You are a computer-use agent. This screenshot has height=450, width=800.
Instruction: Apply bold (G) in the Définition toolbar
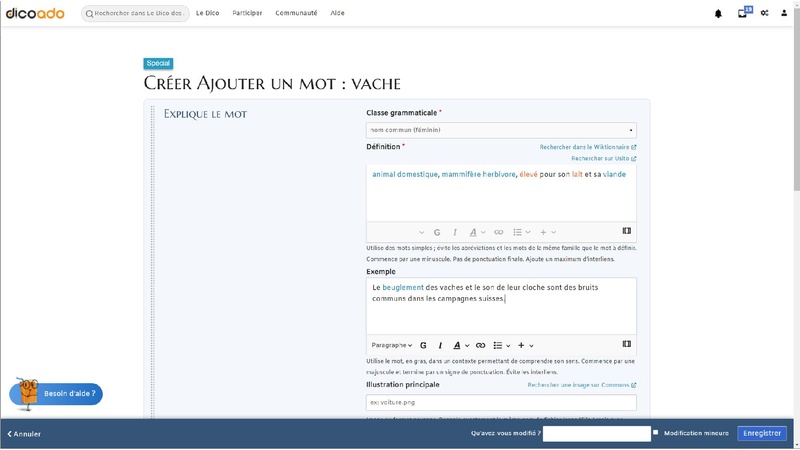tap(437, 232)
